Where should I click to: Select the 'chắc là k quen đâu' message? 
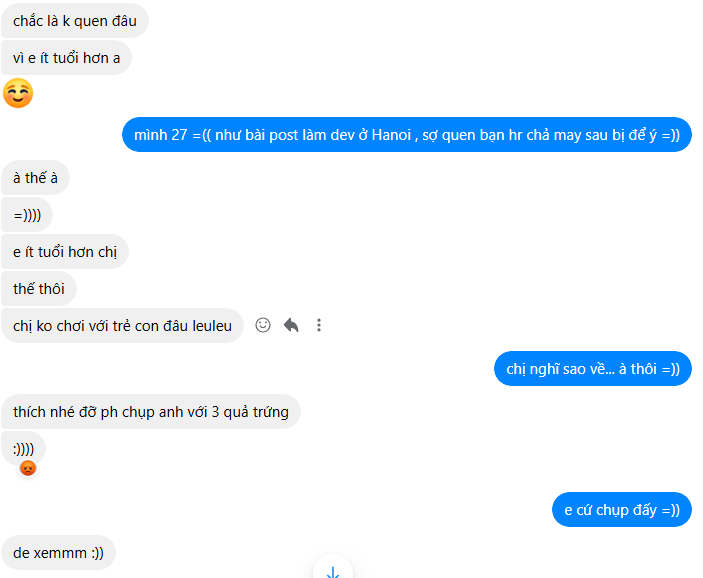pos(75,21)
